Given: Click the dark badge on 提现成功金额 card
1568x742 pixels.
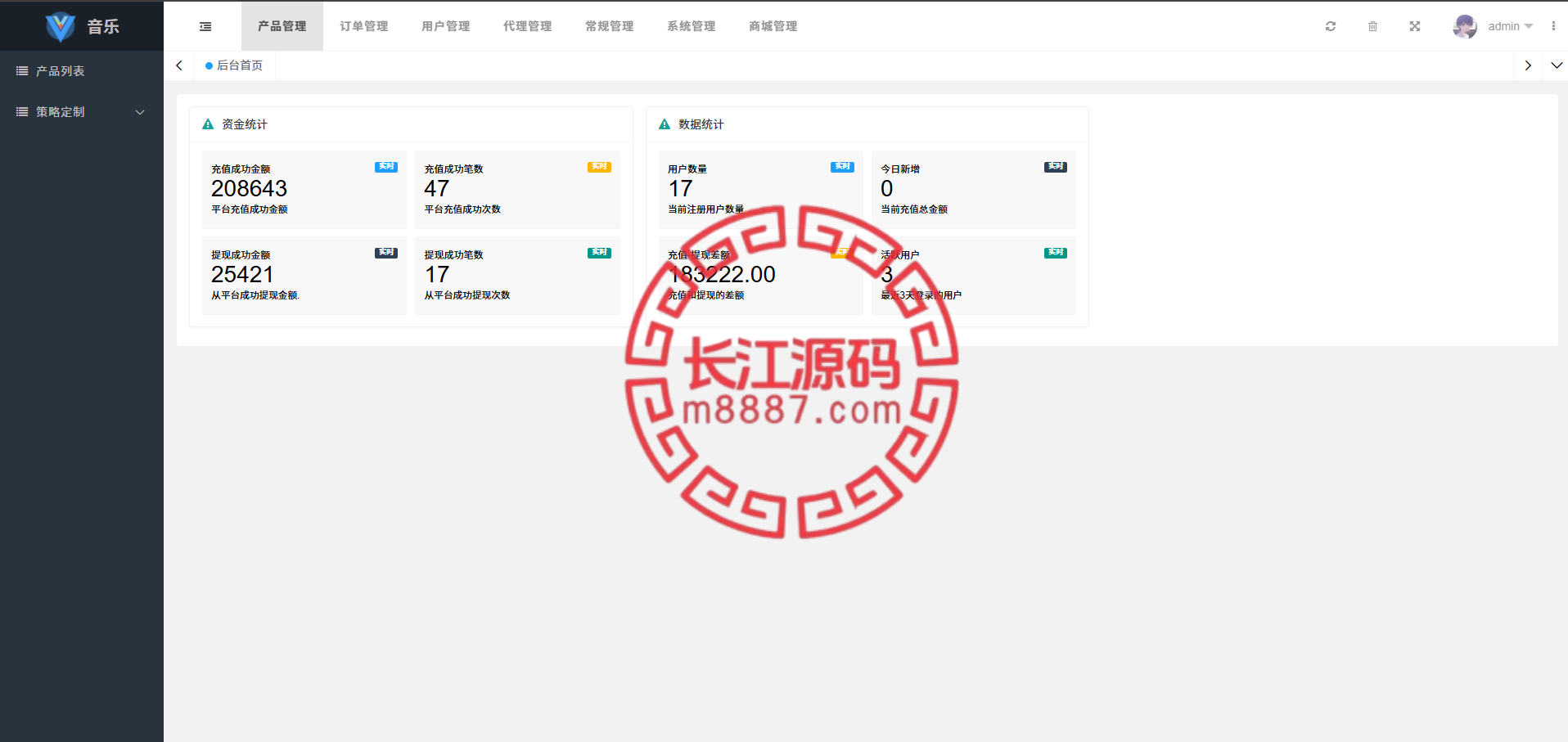Looking at the screenshot, I should point(386,253).
